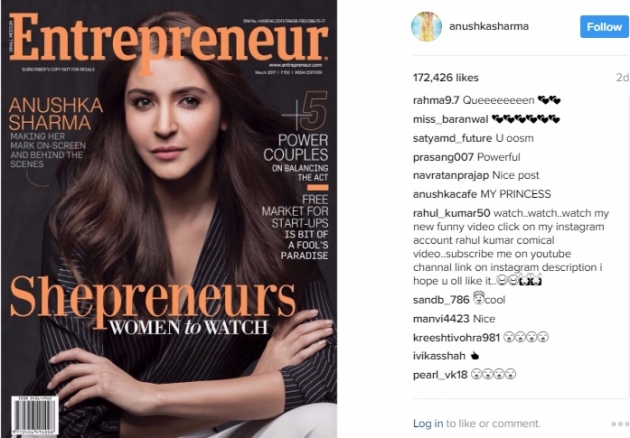Visit the anushkacafe fan account
The width and height of the screenshot is (630, 438).
tap(445, 194)
